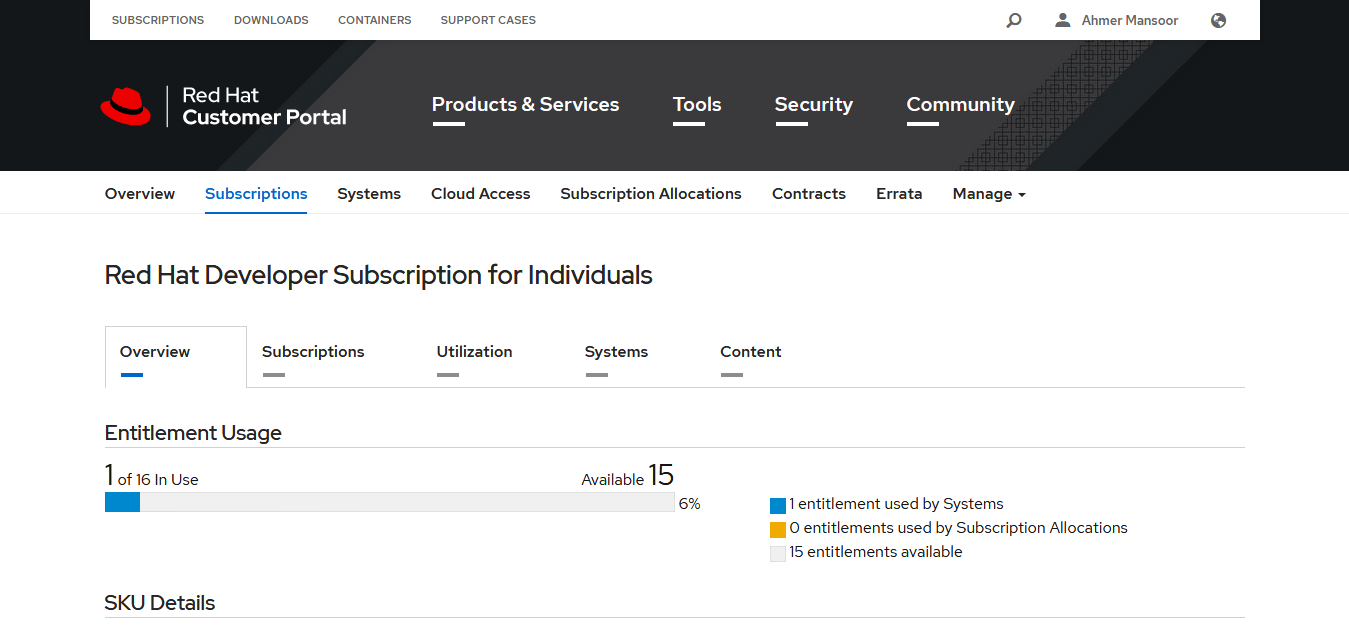Open the Tools navigation menu

[696, 104]
